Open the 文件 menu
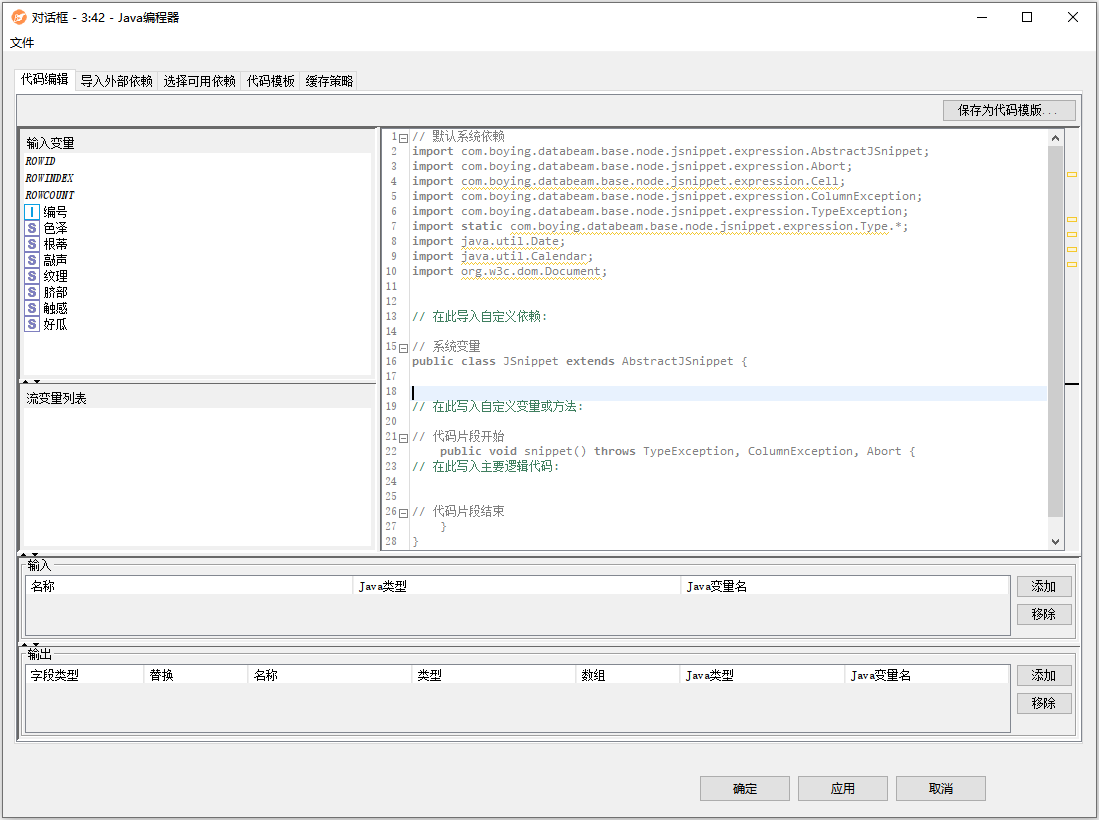Viewport: 1099px width, 820px height. 22,43
